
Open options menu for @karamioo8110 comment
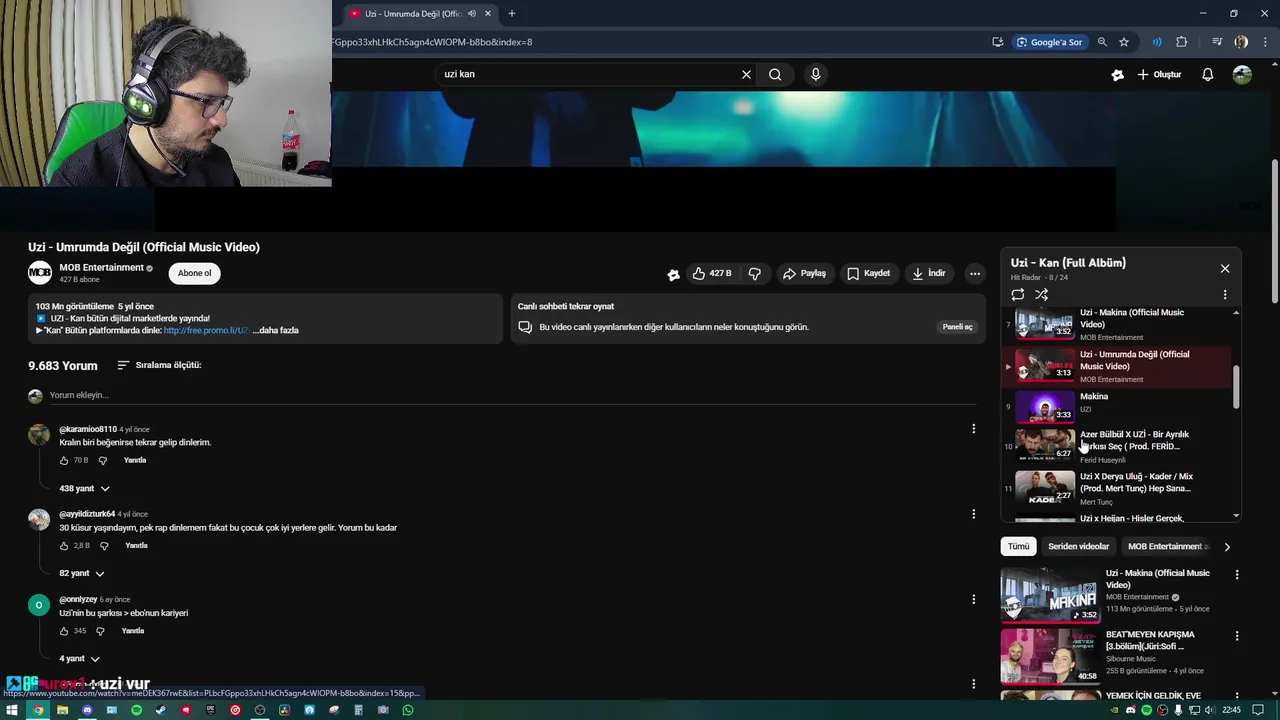coord(973,429)
